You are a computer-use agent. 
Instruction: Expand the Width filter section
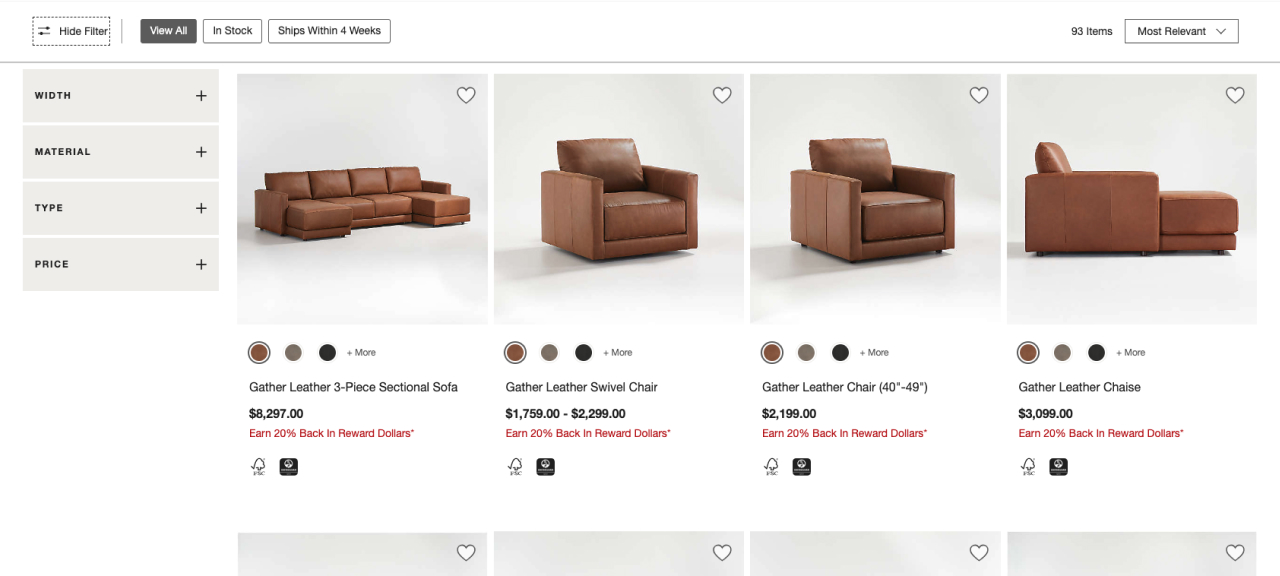click(x=120, y=96)
